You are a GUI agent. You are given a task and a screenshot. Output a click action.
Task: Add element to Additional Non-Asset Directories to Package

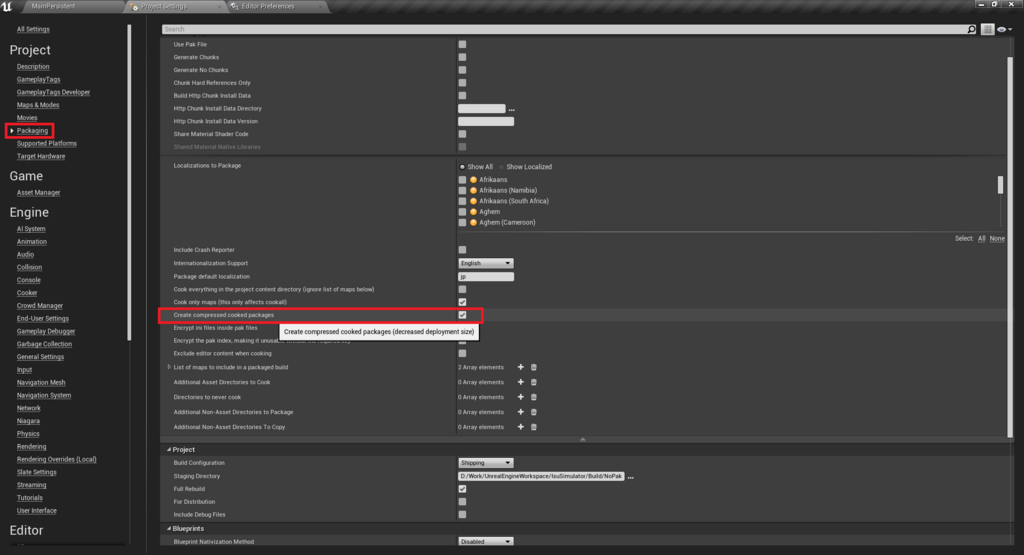pos(520,412)
